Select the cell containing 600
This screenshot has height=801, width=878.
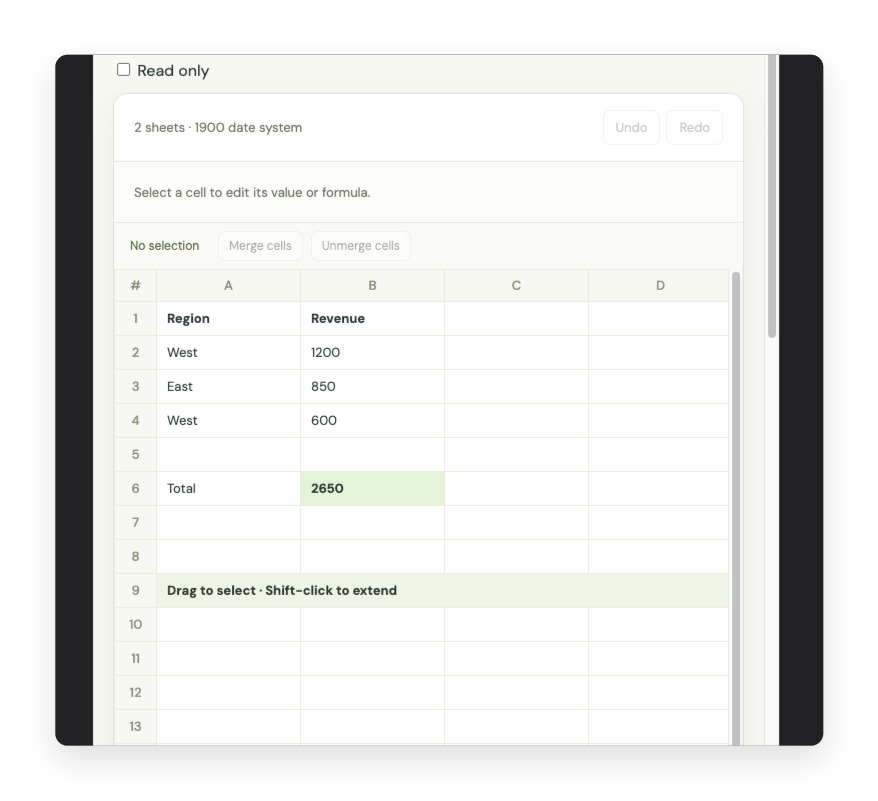[x=372, y=421]
